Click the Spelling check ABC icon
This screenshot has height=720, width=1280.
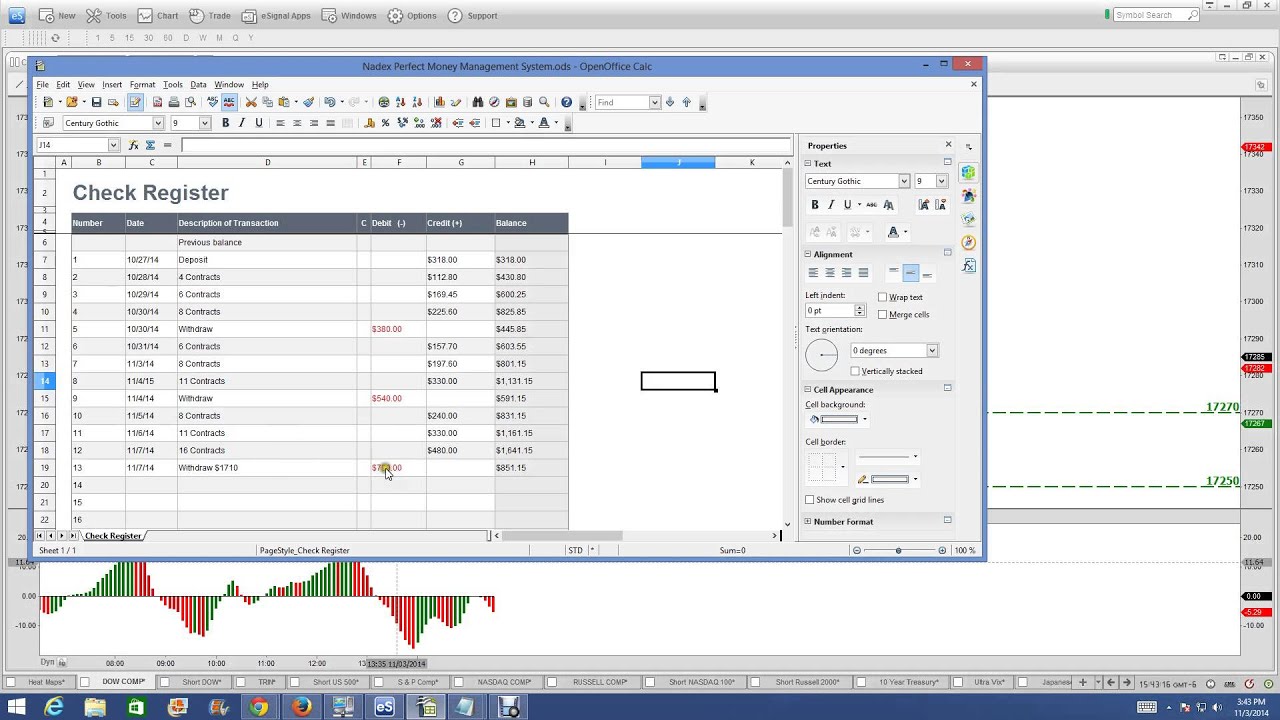tap(212, 102)
